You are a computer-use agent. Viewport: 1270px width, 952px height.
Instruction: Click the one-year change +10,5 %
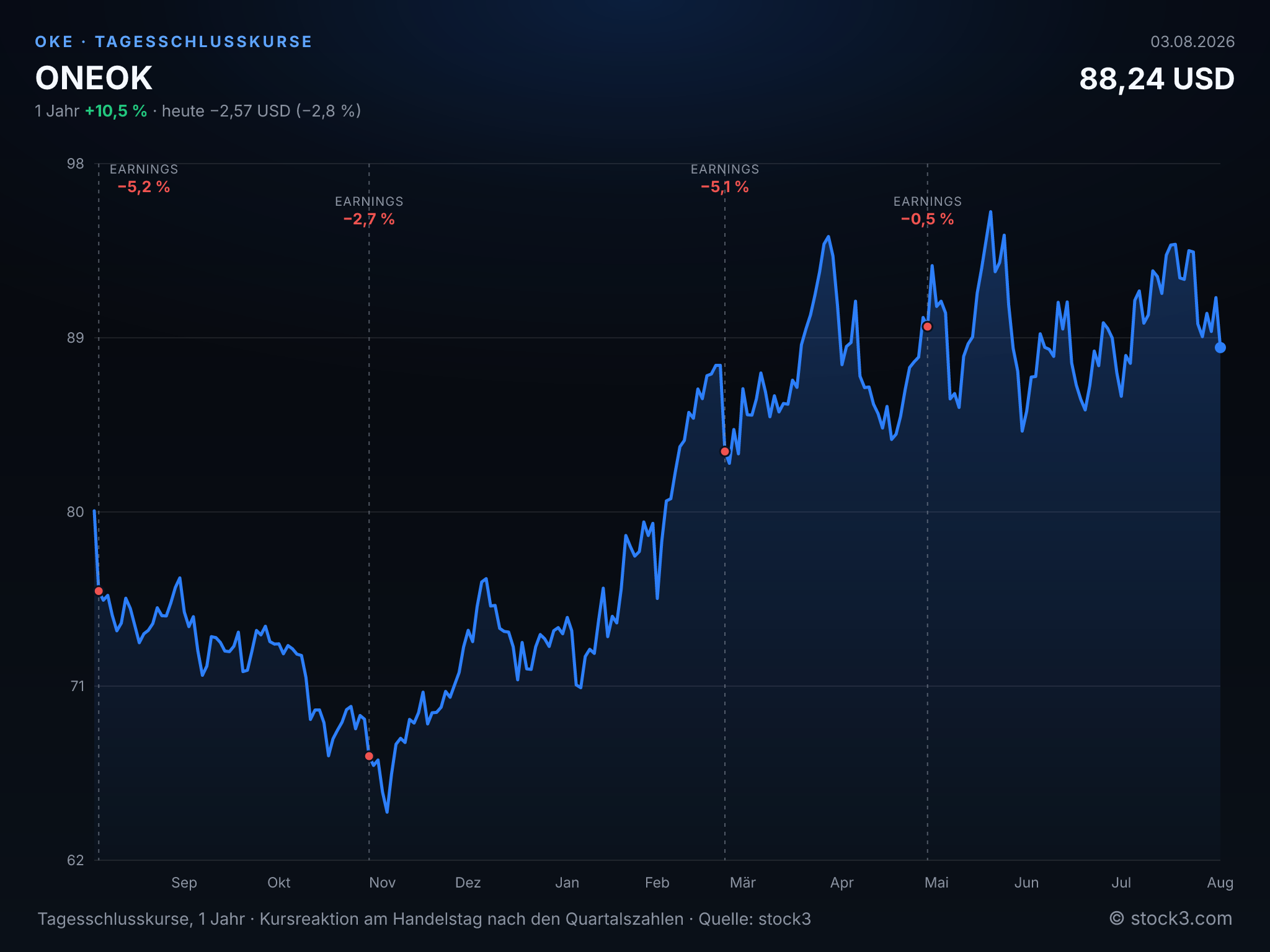click(x=116, y=111)
